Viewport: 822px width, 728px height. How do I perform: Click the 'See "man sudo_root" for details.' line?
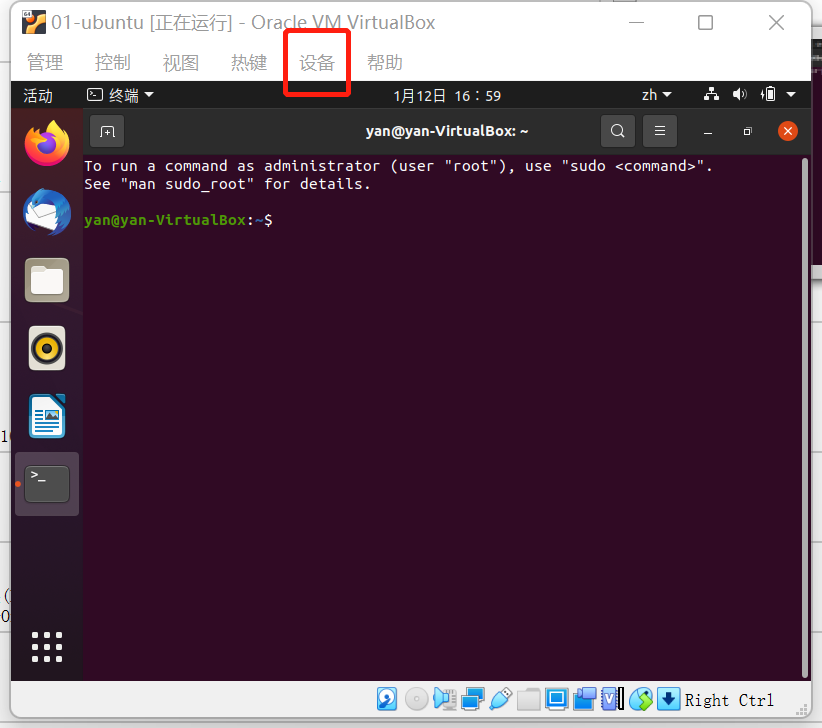[228, 184]
